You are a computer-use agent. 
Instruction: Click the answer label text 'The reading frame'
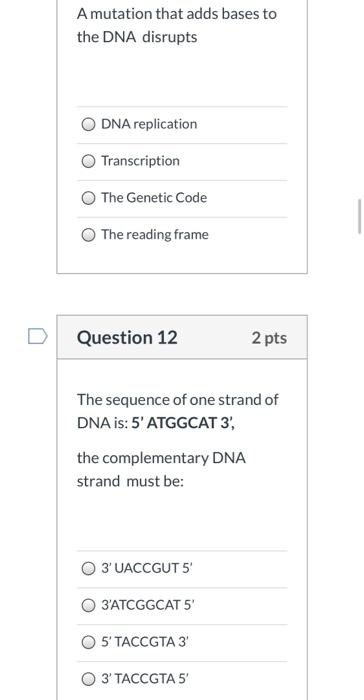155,234
